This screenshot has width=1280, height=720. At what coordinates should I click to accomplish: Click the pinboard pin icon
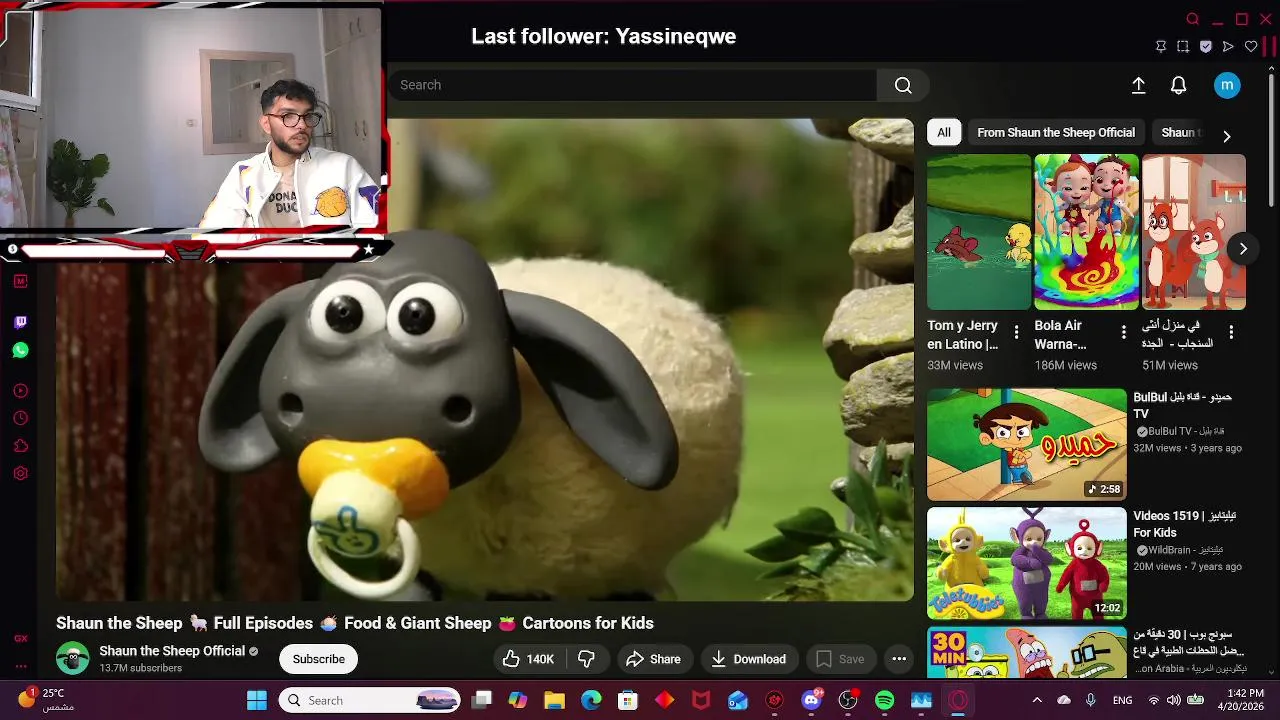(1161, 46)
